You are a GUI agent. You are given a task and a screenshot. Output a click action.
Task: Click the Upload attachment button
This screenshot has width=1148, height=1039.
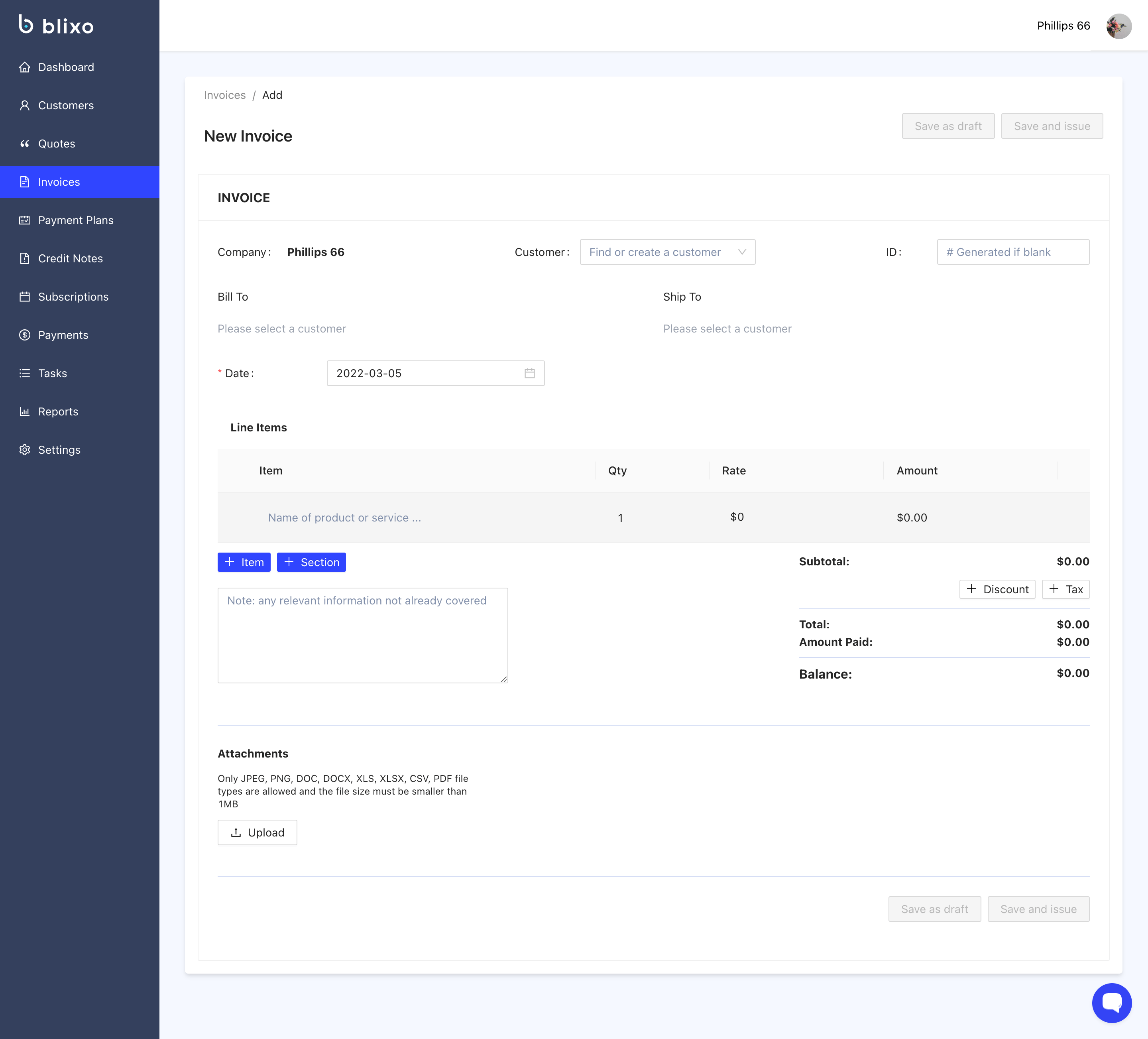pos(257,832)
